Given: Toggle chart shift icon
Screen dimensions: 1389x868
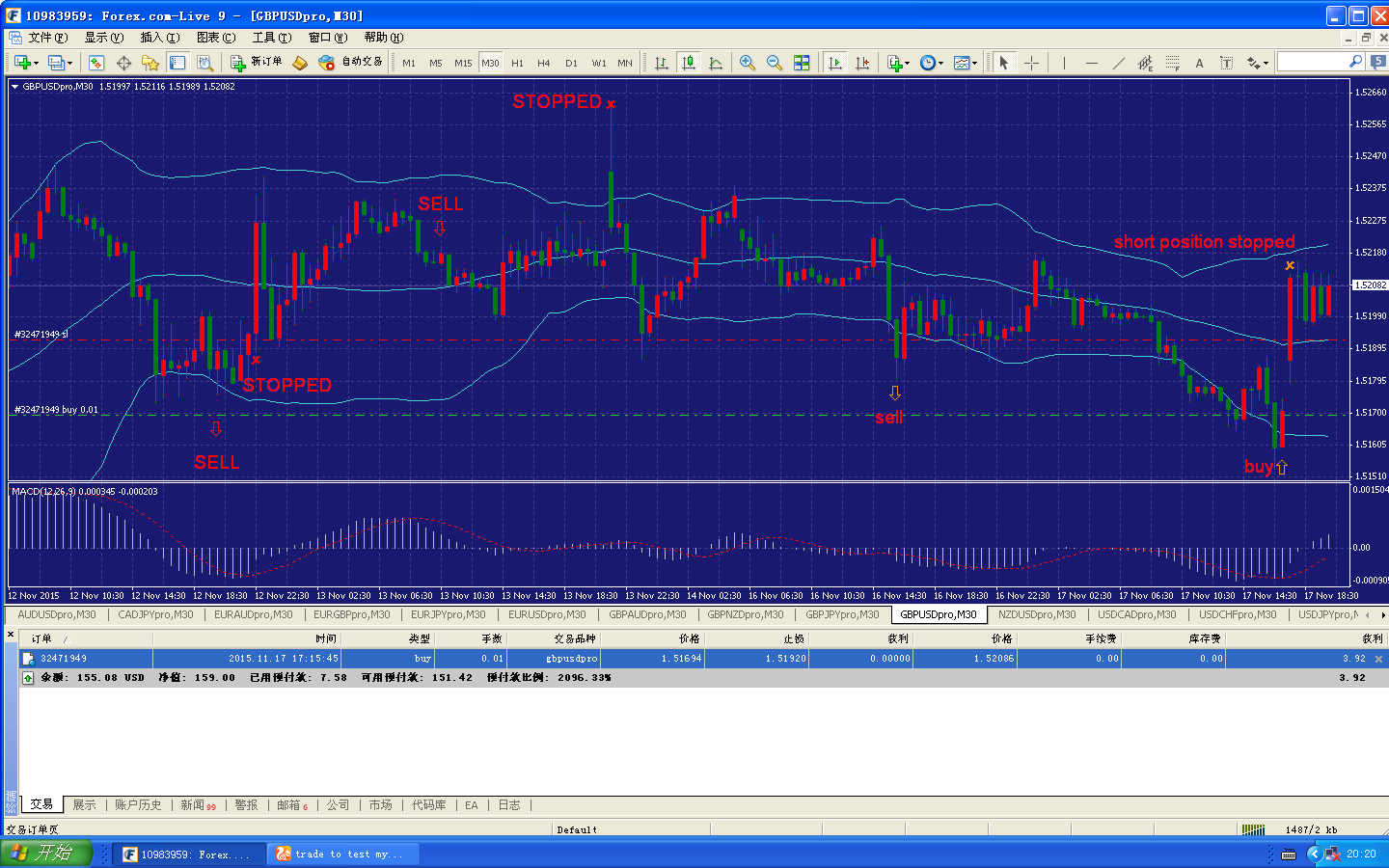Looking at the screenshot, I should click(x=862, y=63).
